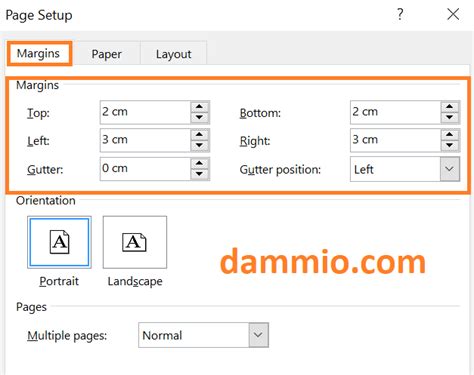
Task: Close the Page Setup dialog
Action: pos(453,14)
